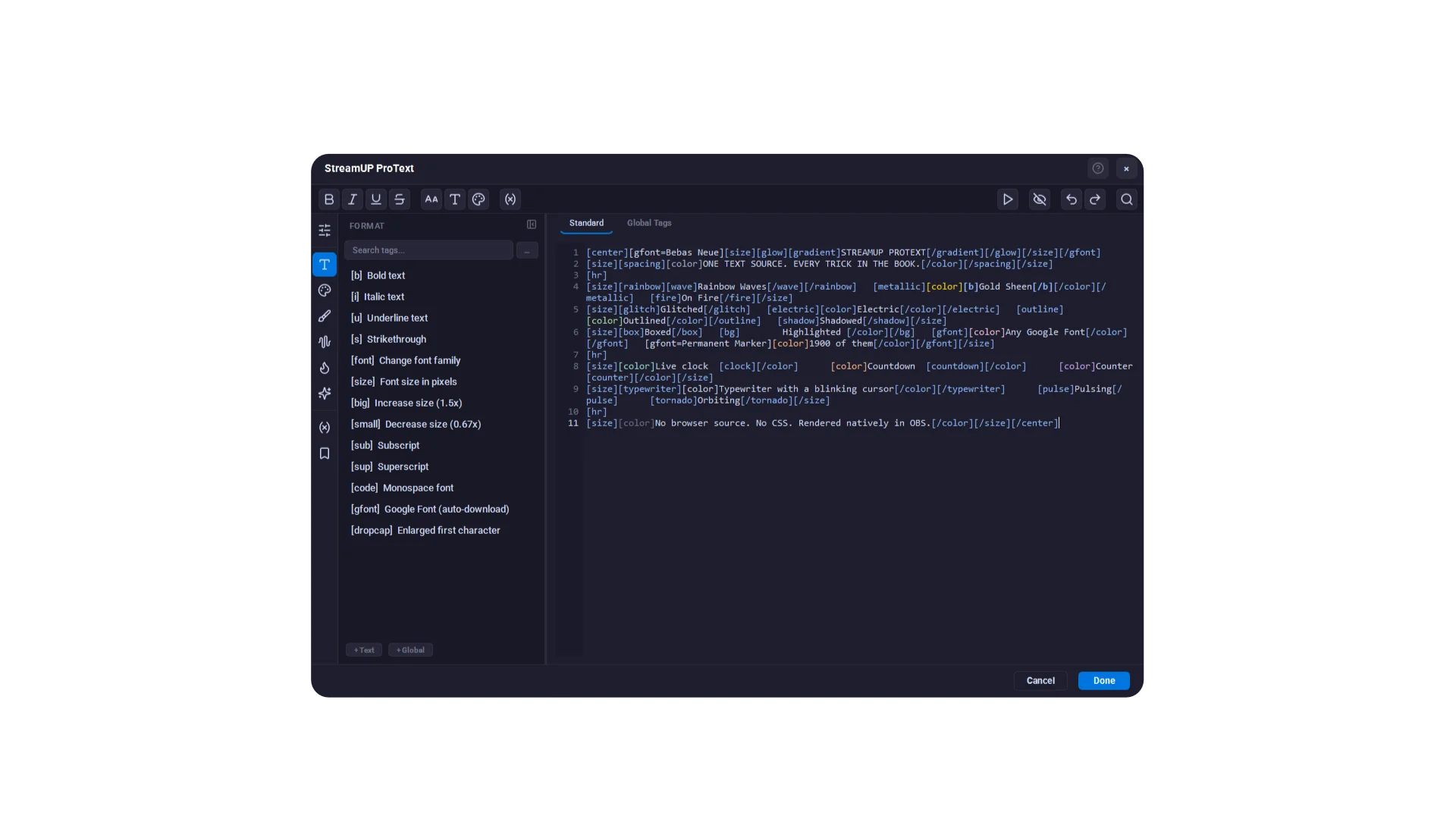
Task: Click the 'Rainbow Waves' text in the editor
Action: 732,287
